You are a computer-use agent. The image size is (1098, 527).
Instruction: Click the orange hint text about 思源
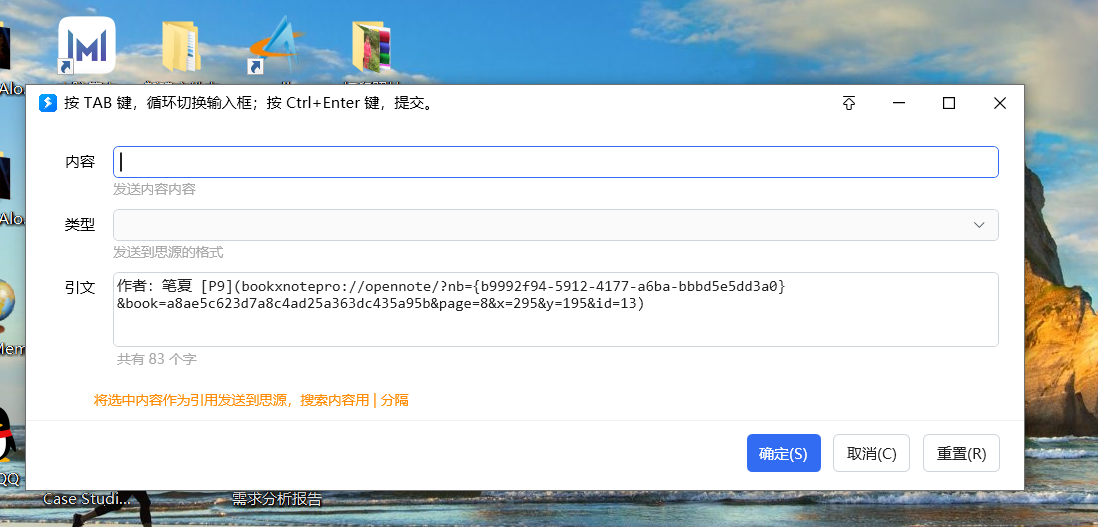coord(251,400)
